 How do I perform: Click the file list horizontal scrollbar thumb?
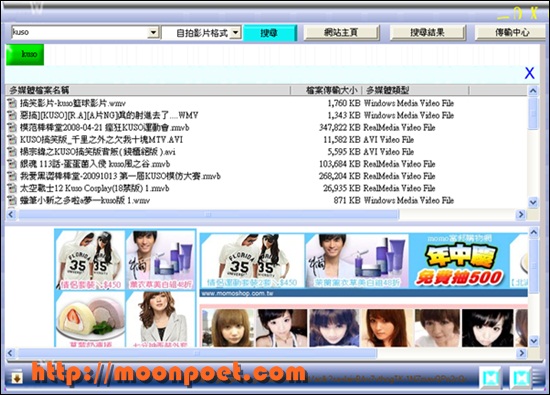pos(209,214)
